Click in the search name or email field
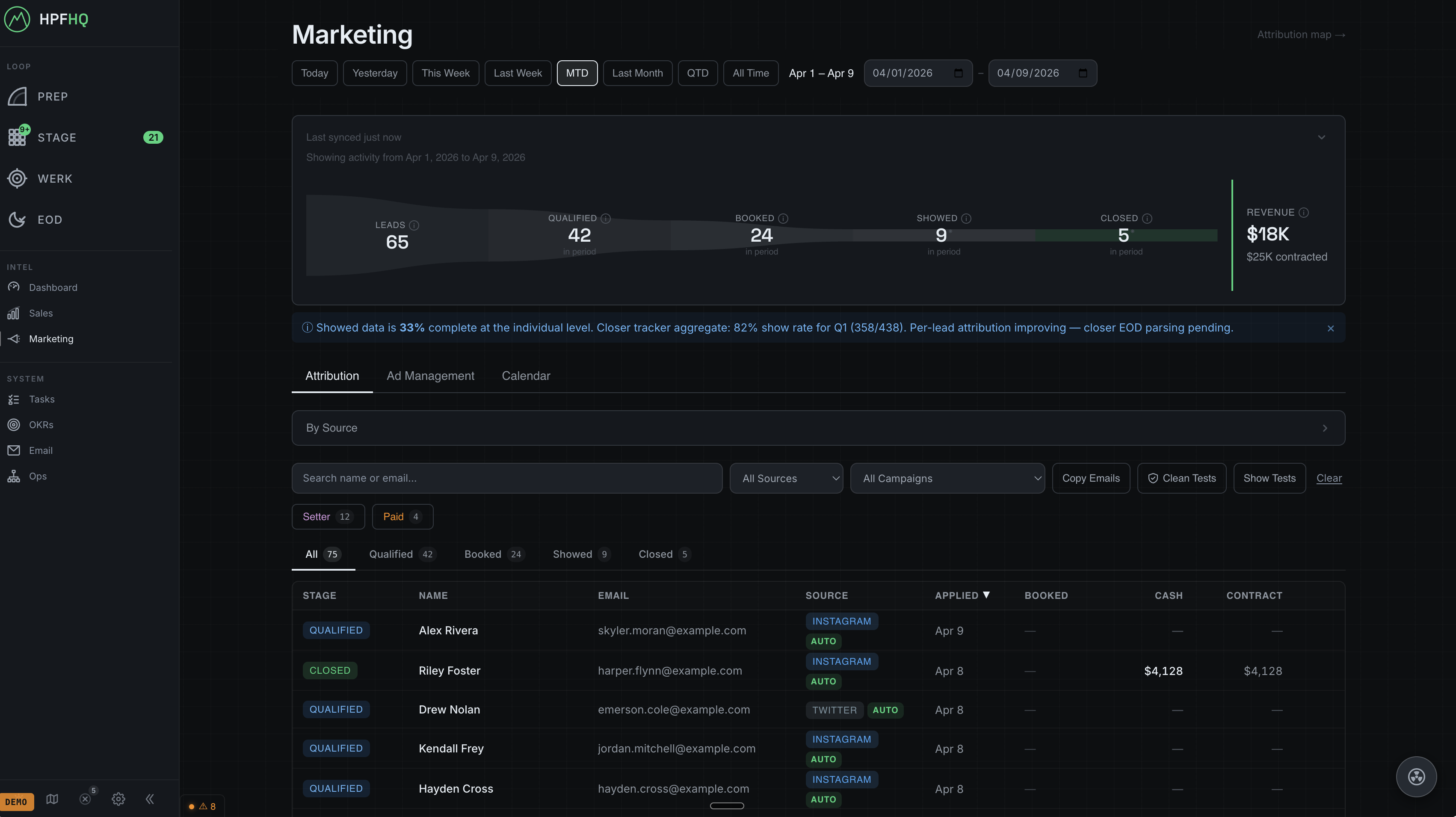 [x=506, y=478]
